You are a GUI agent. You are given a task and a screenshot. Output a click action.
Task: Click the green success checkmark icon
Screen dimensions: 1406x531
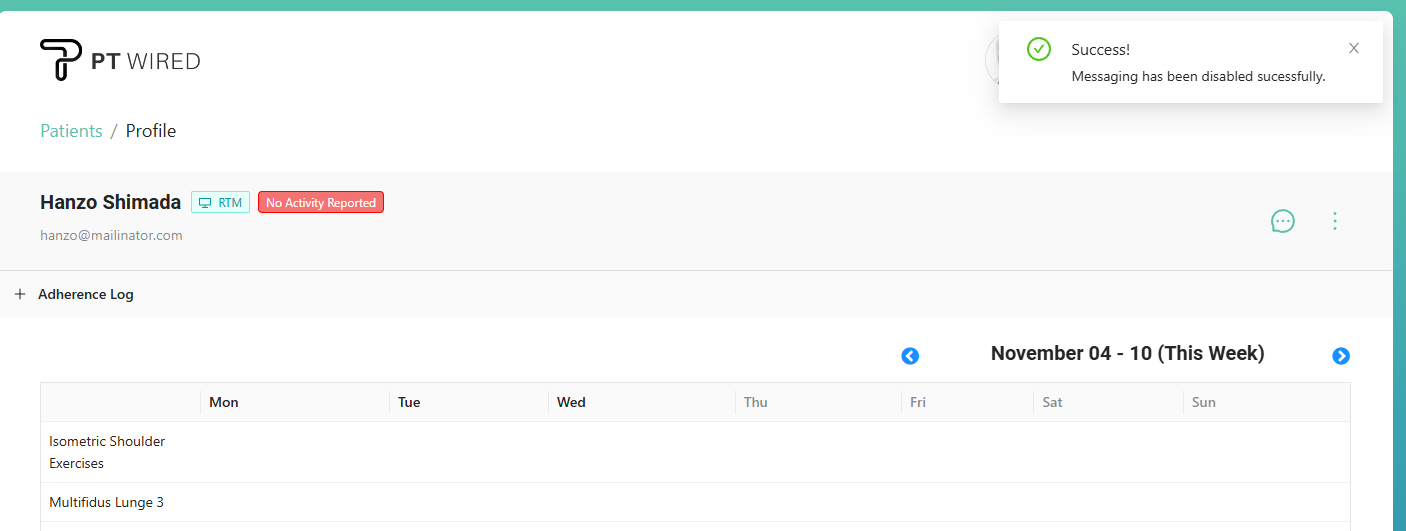(1039, 49)
